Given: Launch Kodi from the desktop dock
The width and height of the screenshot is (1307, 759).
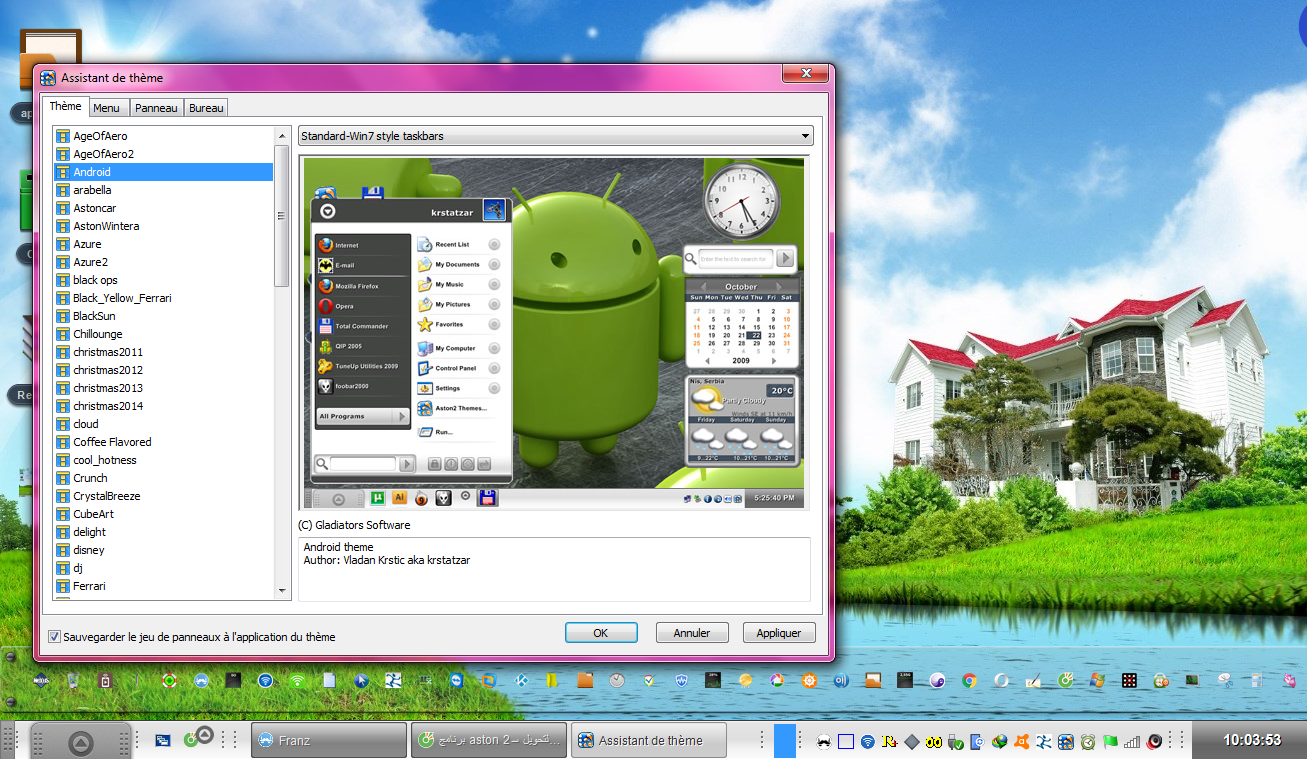Looking at the screenshot, I should pos(520,680).
